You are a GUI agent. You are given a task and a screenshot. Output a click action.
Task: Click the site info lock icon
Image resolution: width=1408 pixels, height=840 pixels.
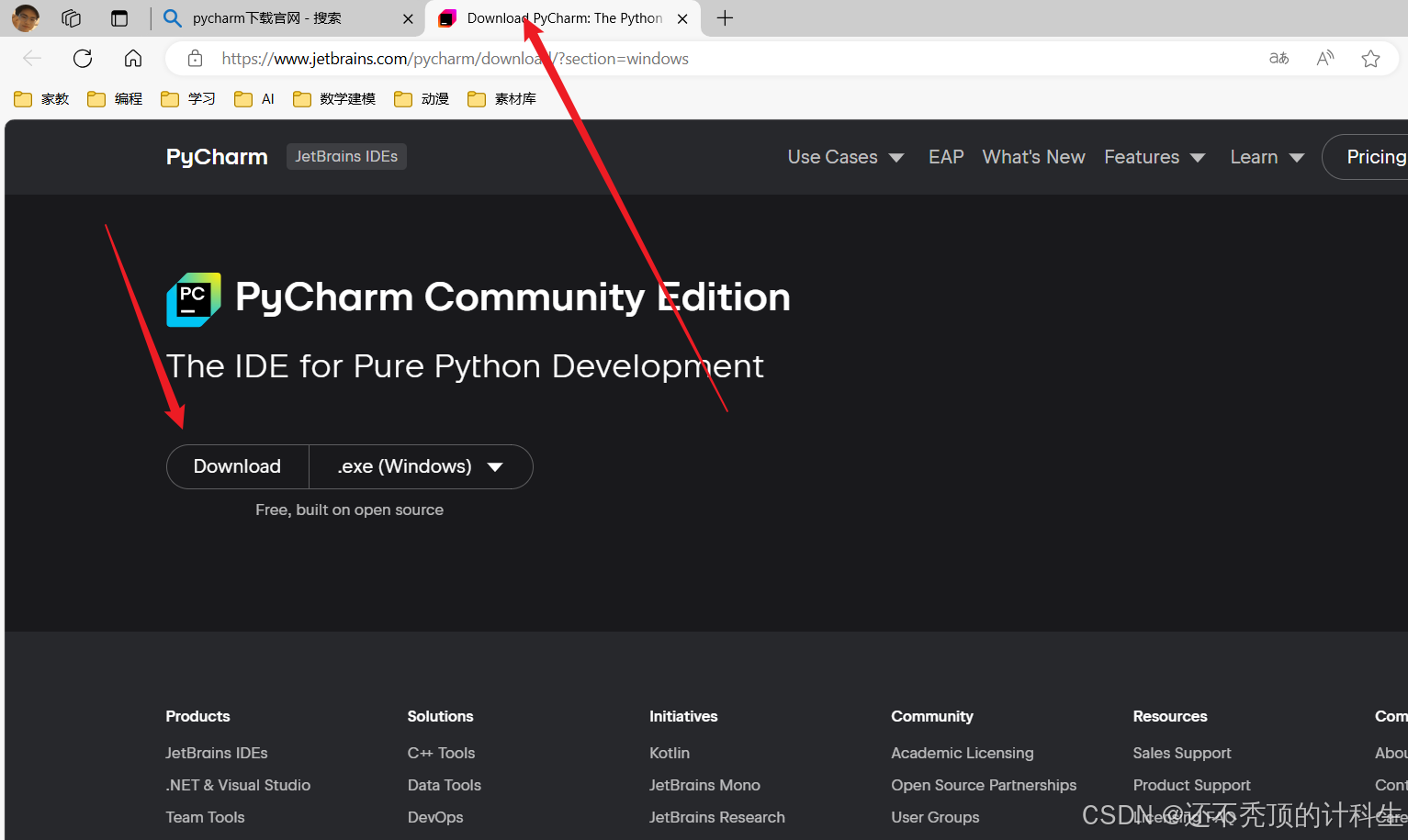195,59
